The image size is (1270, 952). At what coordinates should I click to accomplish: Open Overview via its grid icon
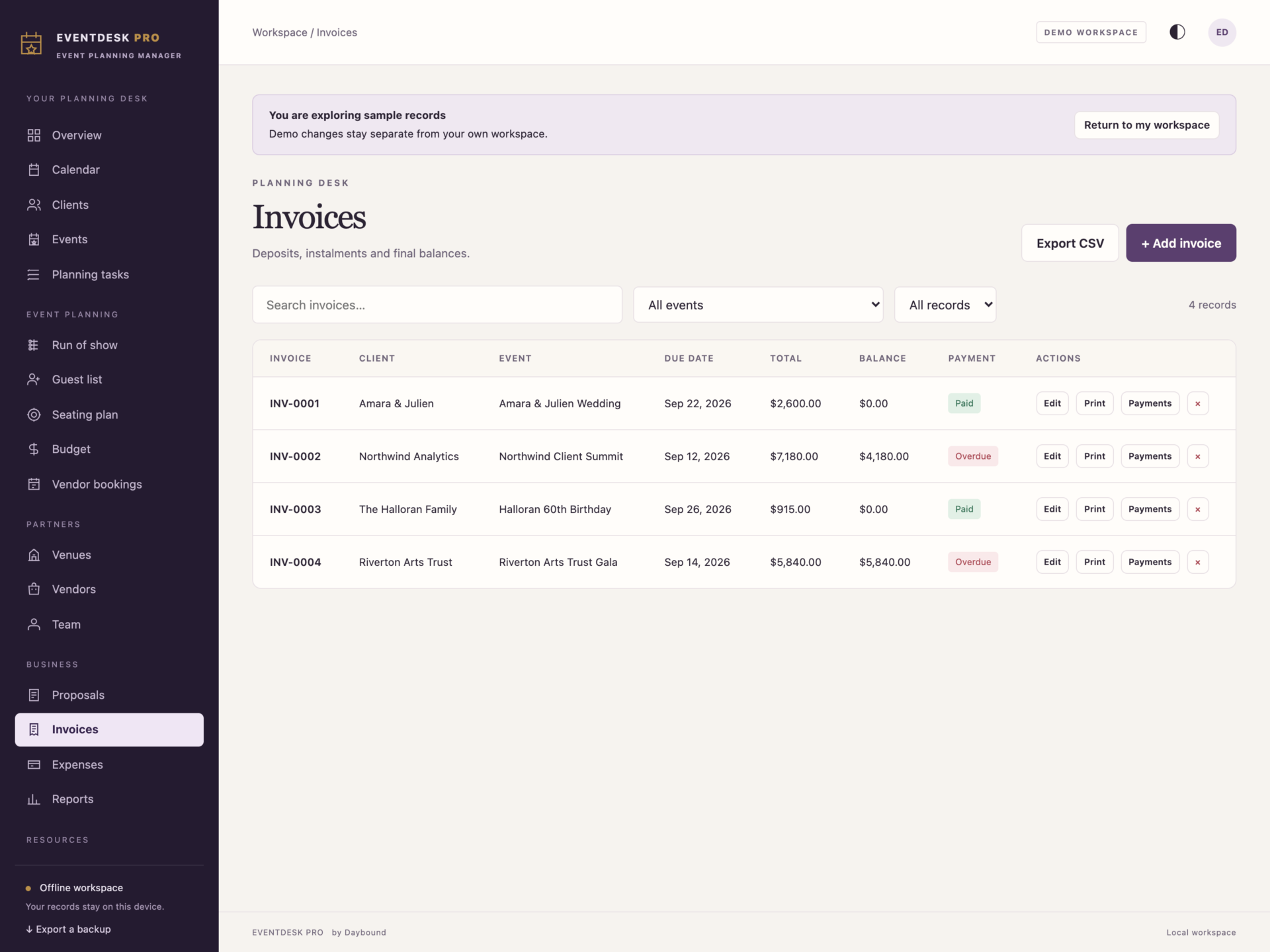coord(34,136)
